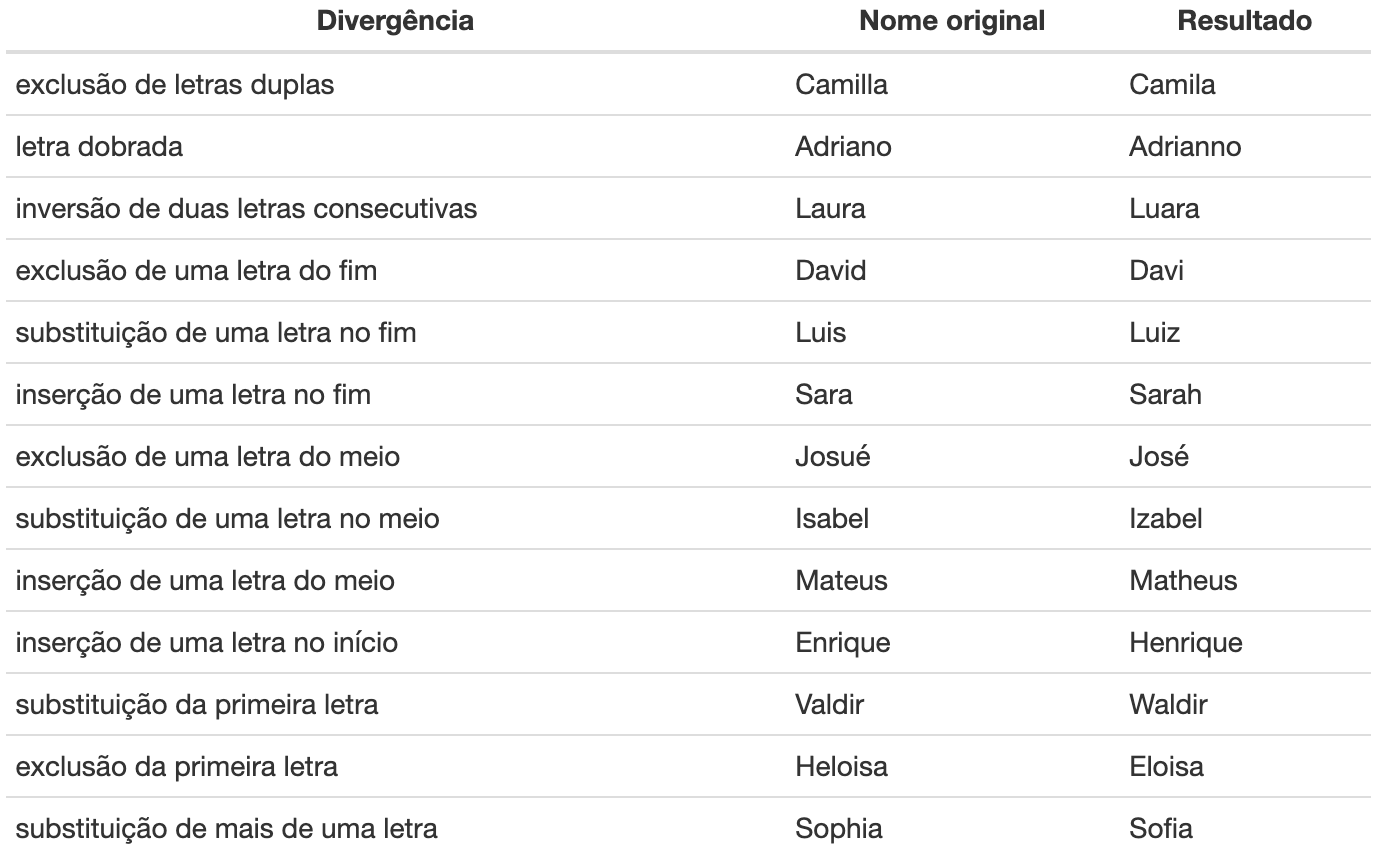This screenshot has width=1382, height=854.
Task: Click the result Luiz
Action: click(x=1154, y=333)
